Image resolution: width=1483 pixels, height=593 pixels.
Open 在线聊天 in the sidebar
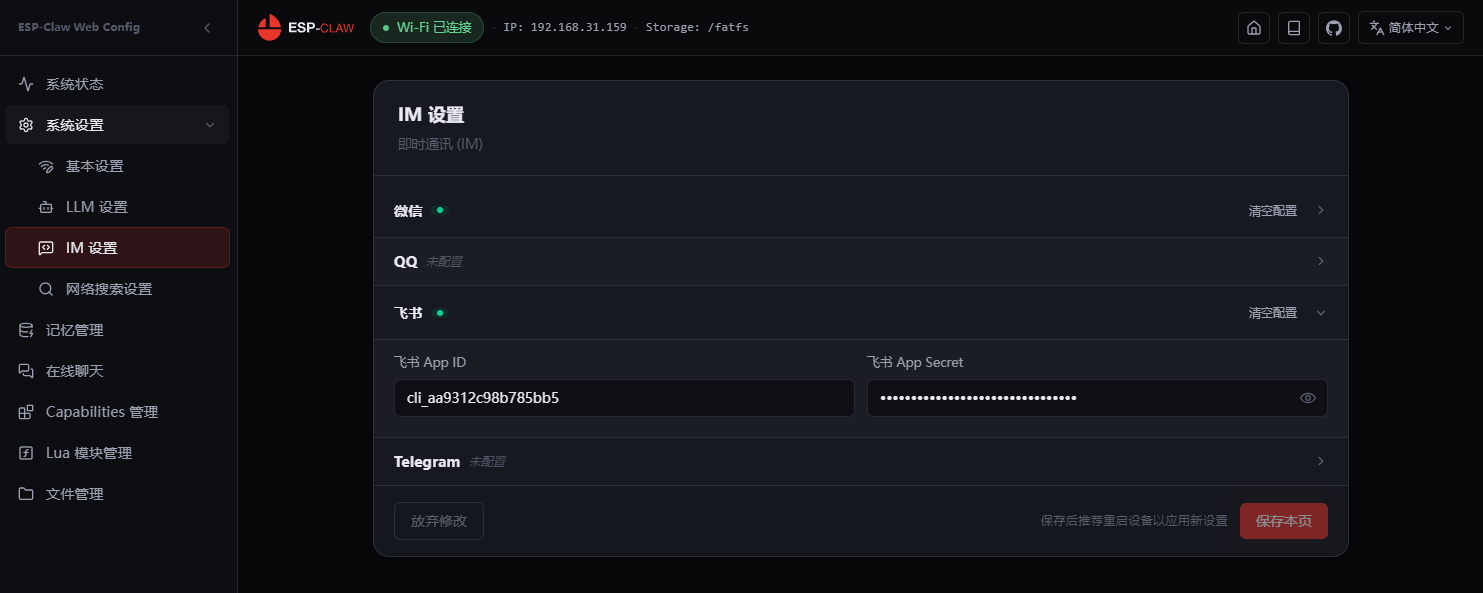pos(118,371)
